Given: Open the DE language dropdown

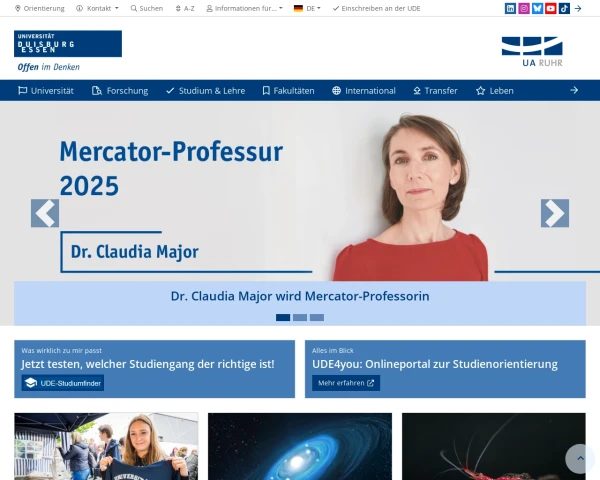Looking at the screenshot, I should click(x=307, y=8).
